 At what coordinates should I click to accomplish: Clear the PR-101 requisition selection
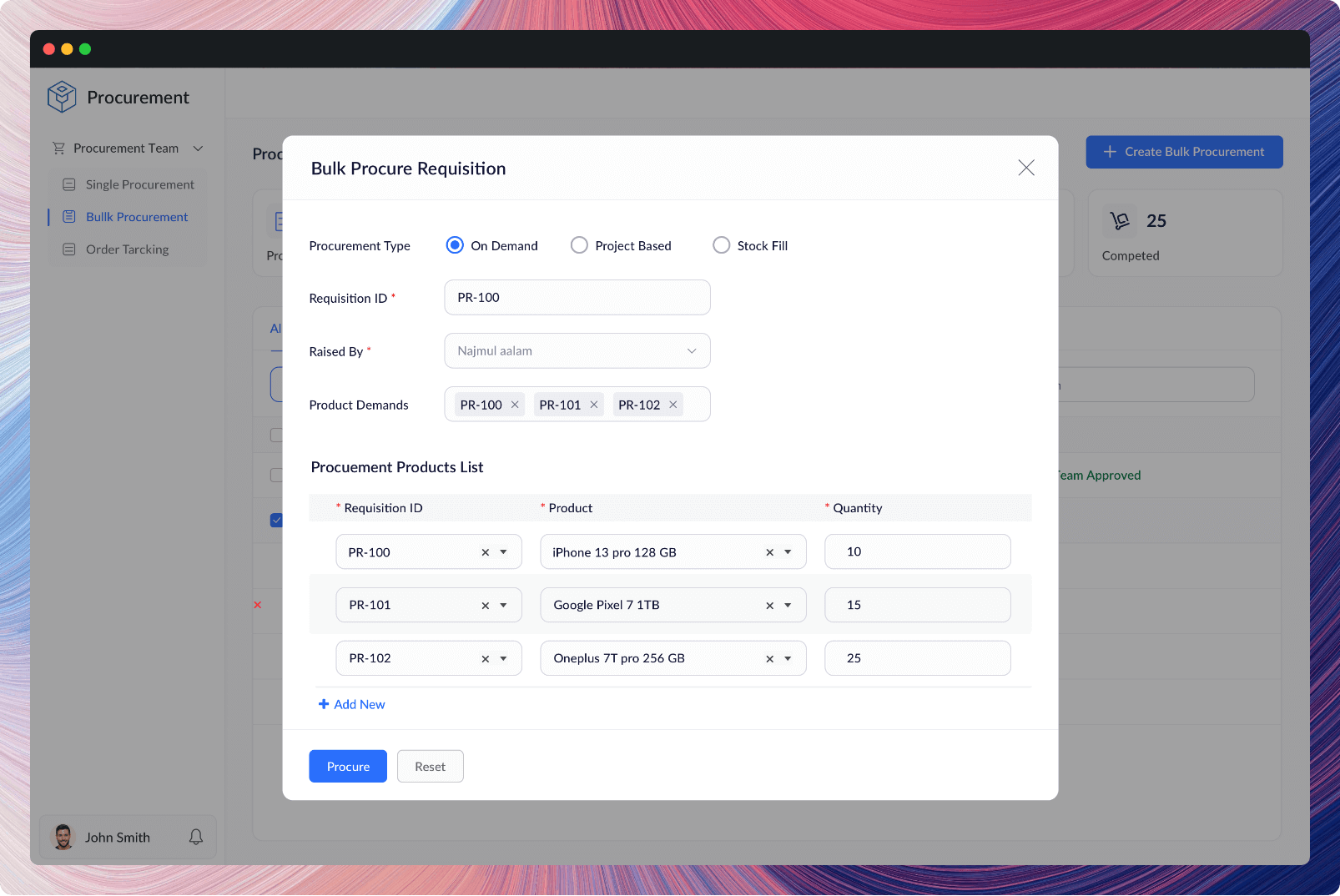pos(484,605)
